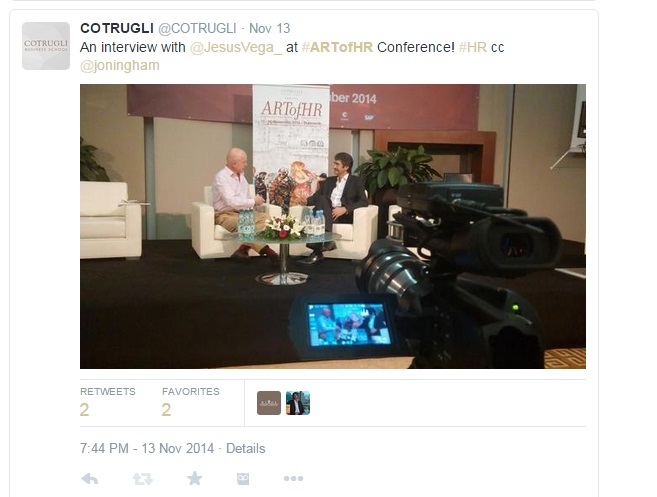The image size is (657, 497).
Task: Open the Nov 13 timestamp link
Action: point(269,28)
